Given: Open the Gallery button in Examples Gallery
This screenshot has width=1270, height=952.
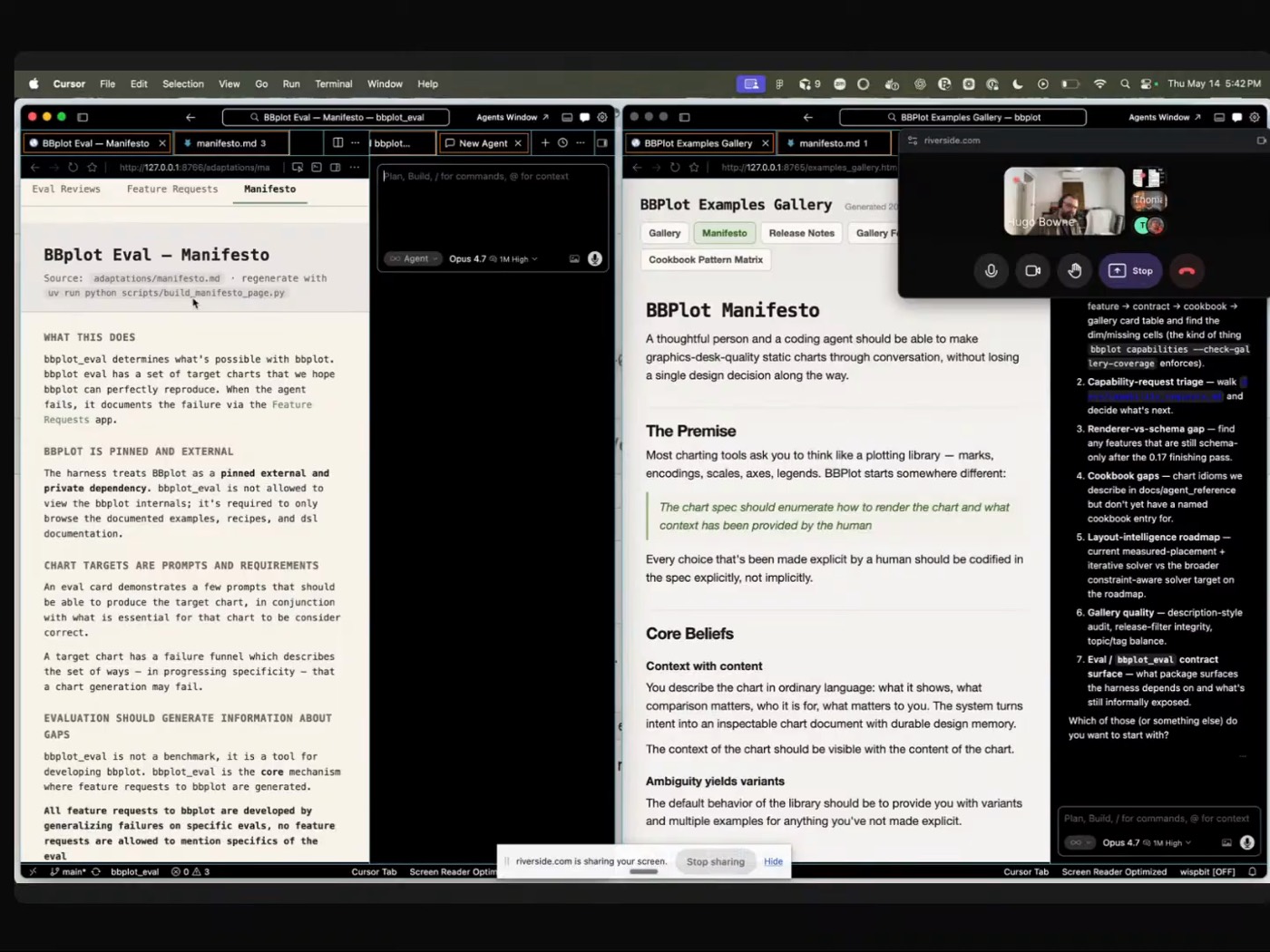Looking at the screenshot, I should point(664,233).
